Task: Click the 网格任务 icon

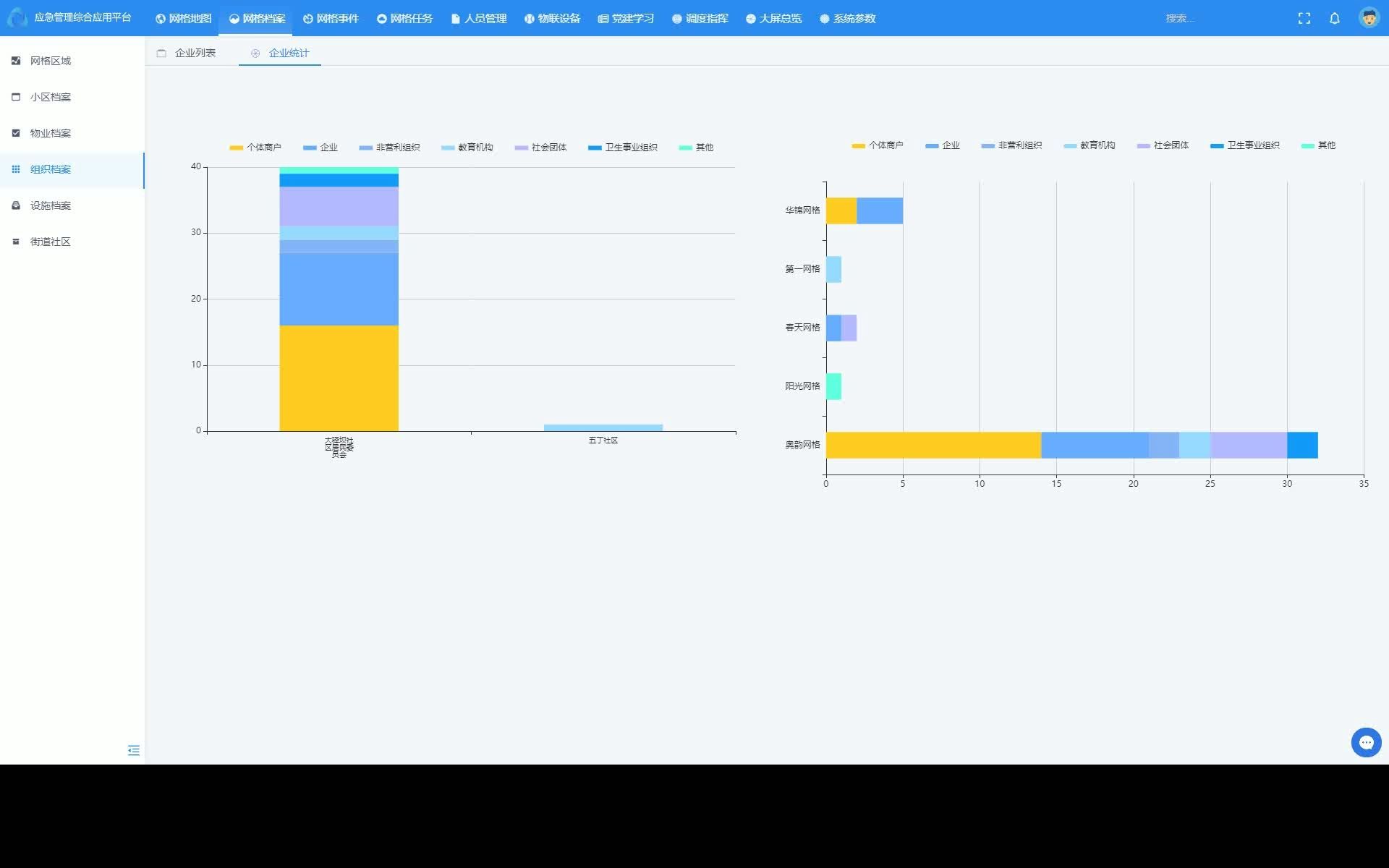Action: click(386, 18)
